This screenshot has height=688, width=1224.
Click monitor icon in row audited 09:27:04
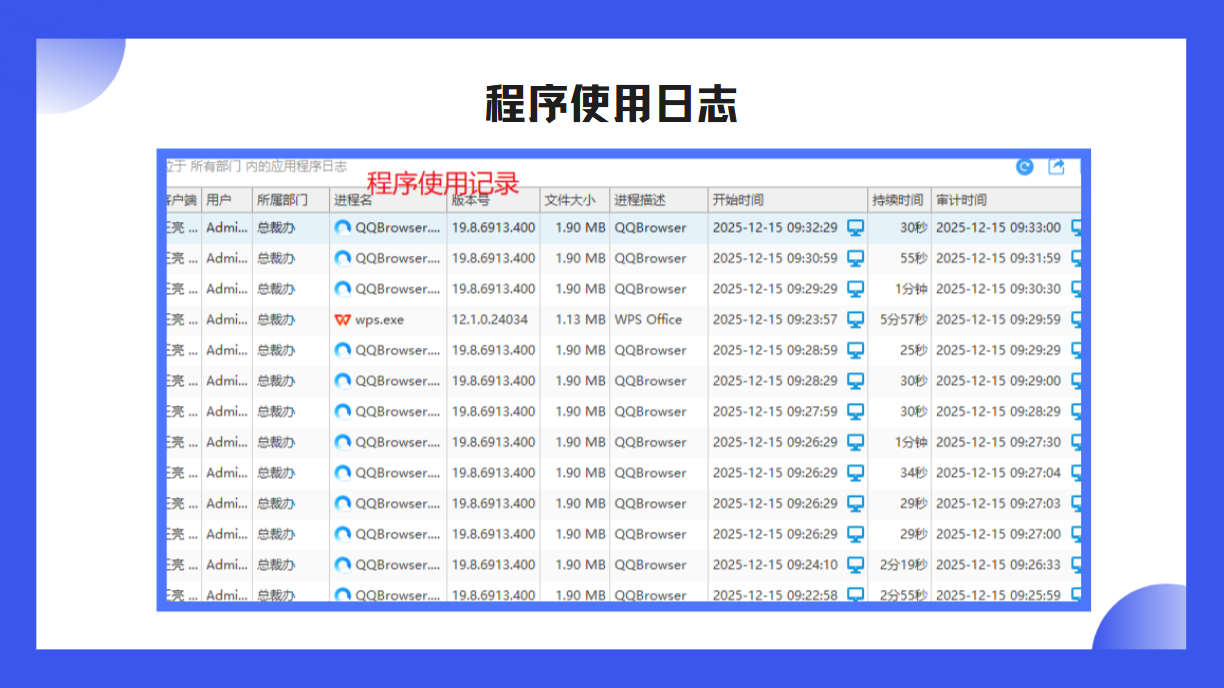855,473
